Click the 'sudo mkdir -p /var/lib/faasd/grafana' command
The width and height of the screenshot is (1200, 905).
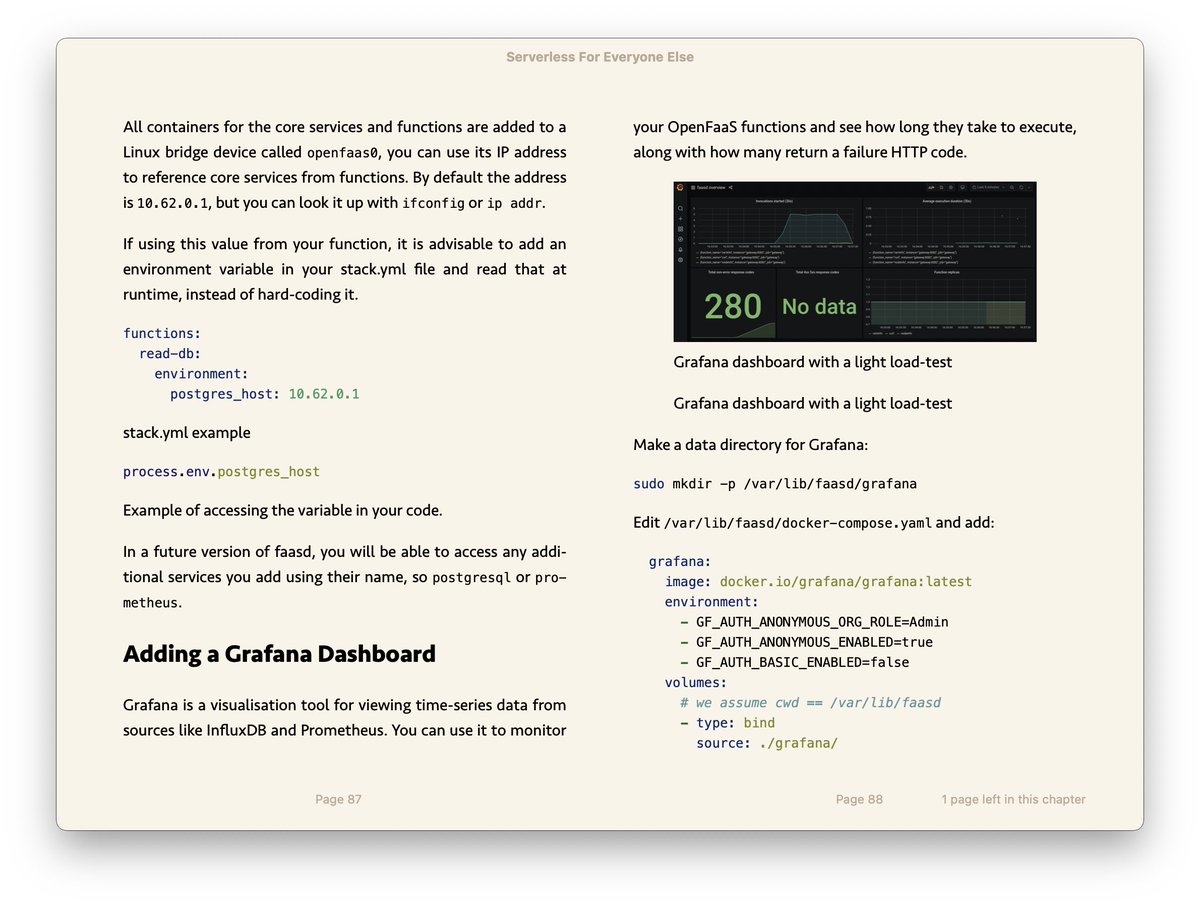(x=775, y=484)
